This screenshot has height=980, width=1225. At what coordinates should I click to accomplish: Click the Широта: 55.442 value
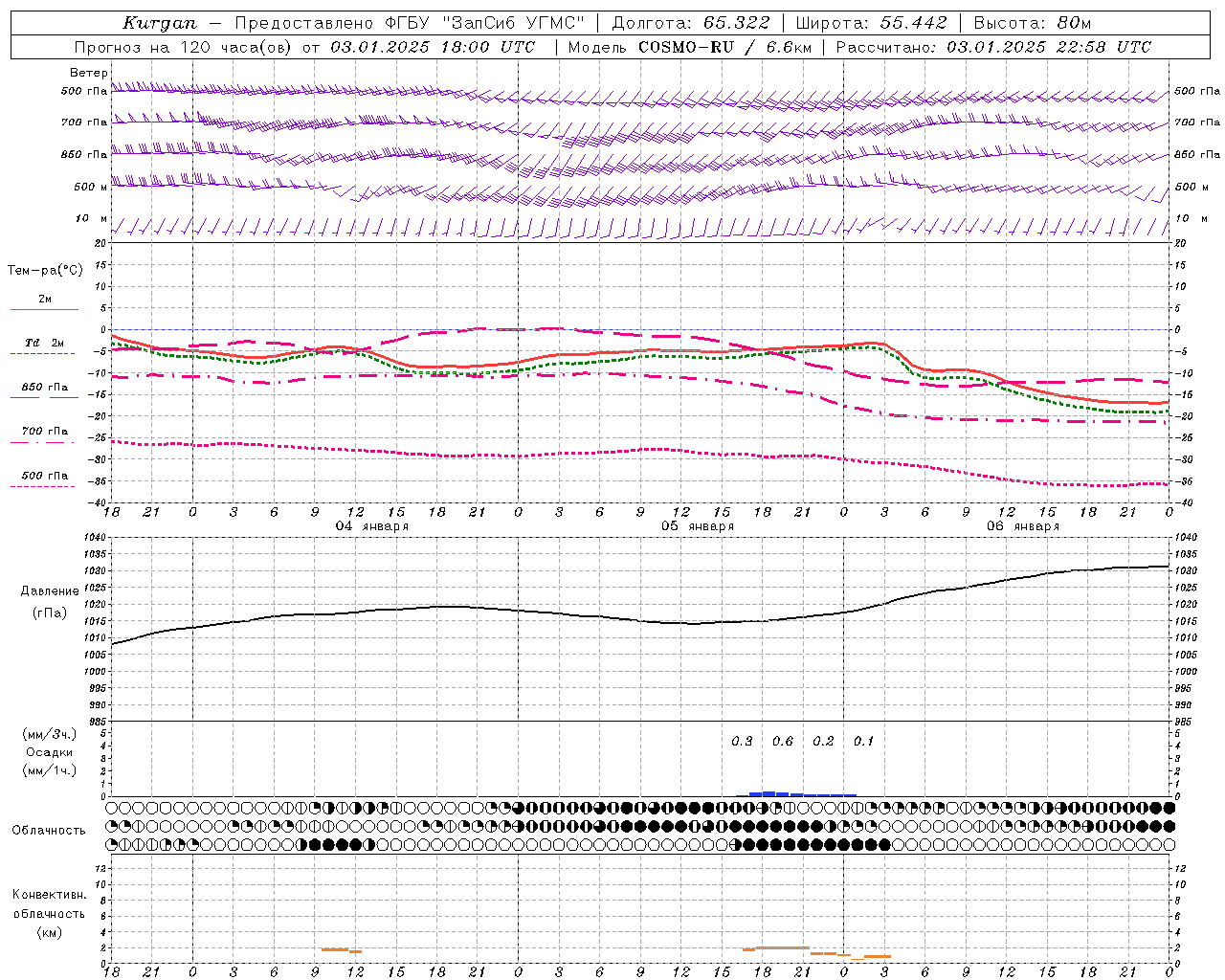871,23
